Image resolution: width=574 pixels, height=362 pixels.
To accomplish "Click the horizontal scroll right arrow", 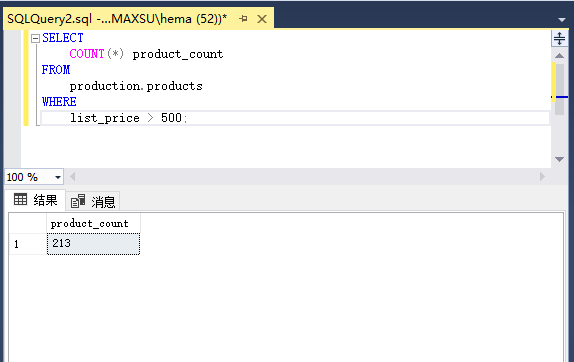I will 542,177.
